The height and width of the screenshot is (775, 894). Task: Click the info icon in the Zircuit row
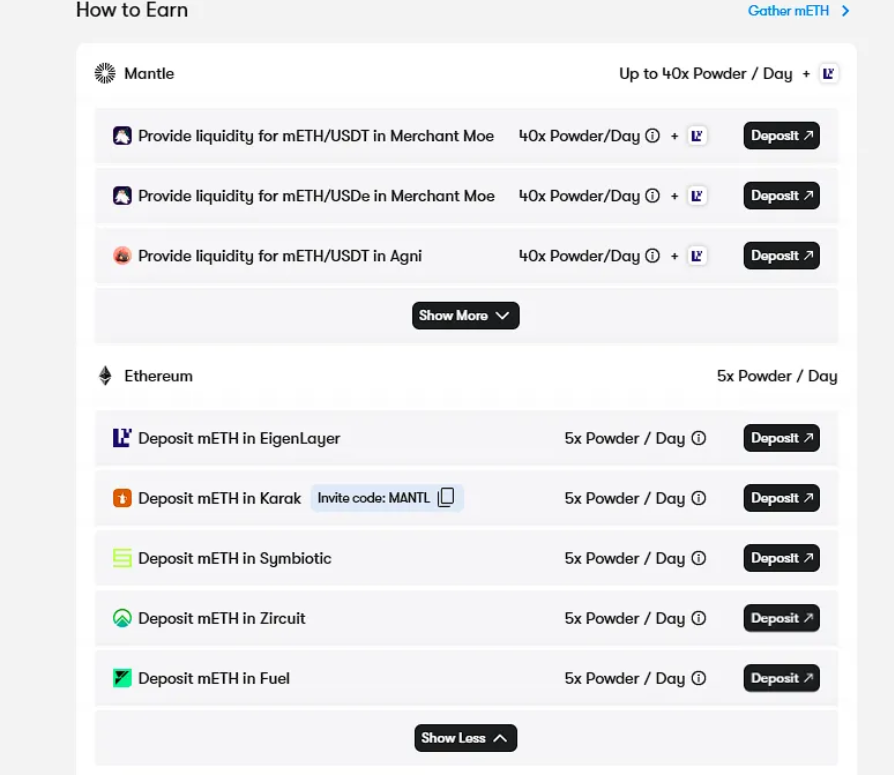click(699, 618)
